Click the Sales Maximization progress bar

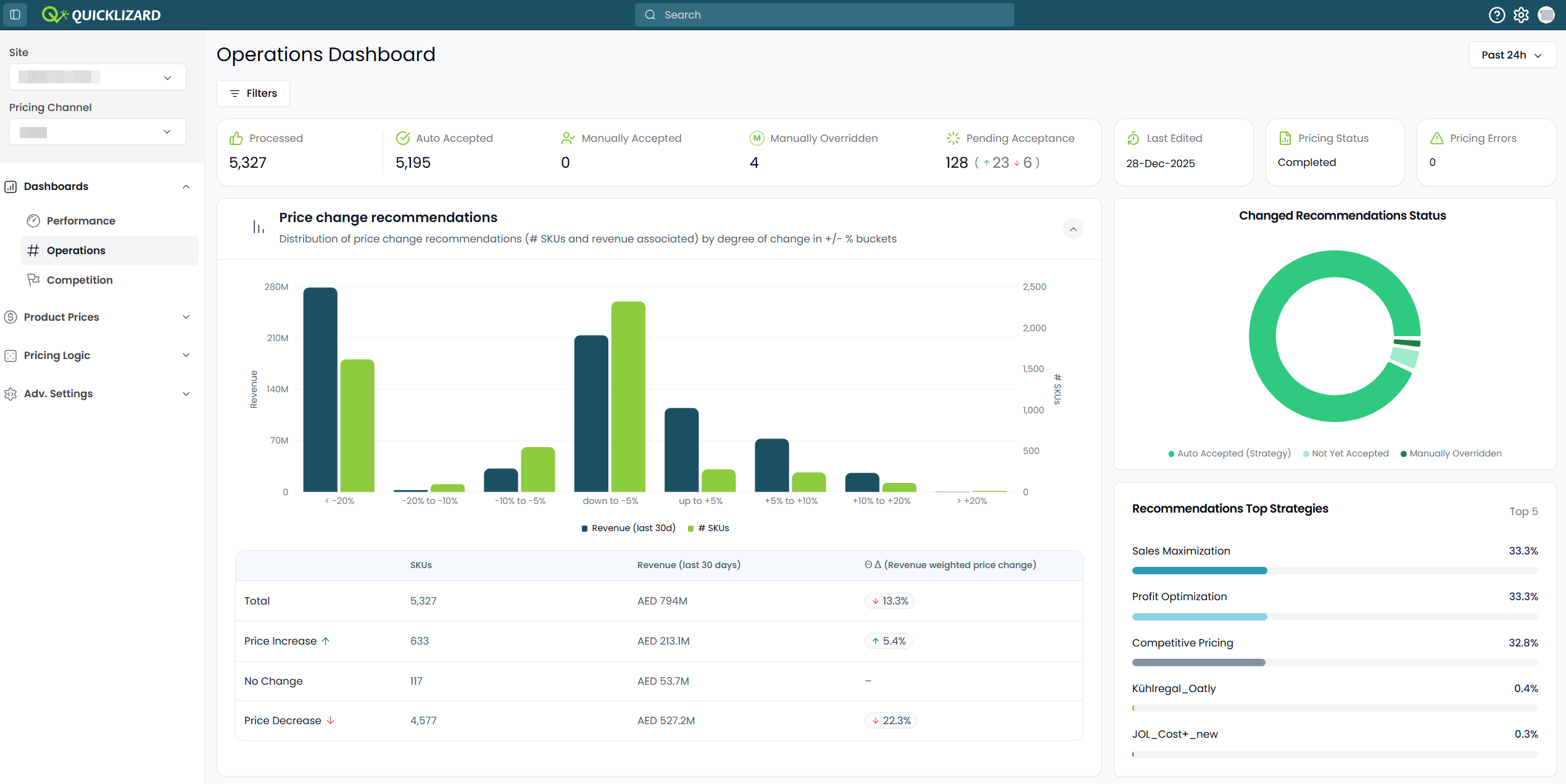[x=1335, y=571]
